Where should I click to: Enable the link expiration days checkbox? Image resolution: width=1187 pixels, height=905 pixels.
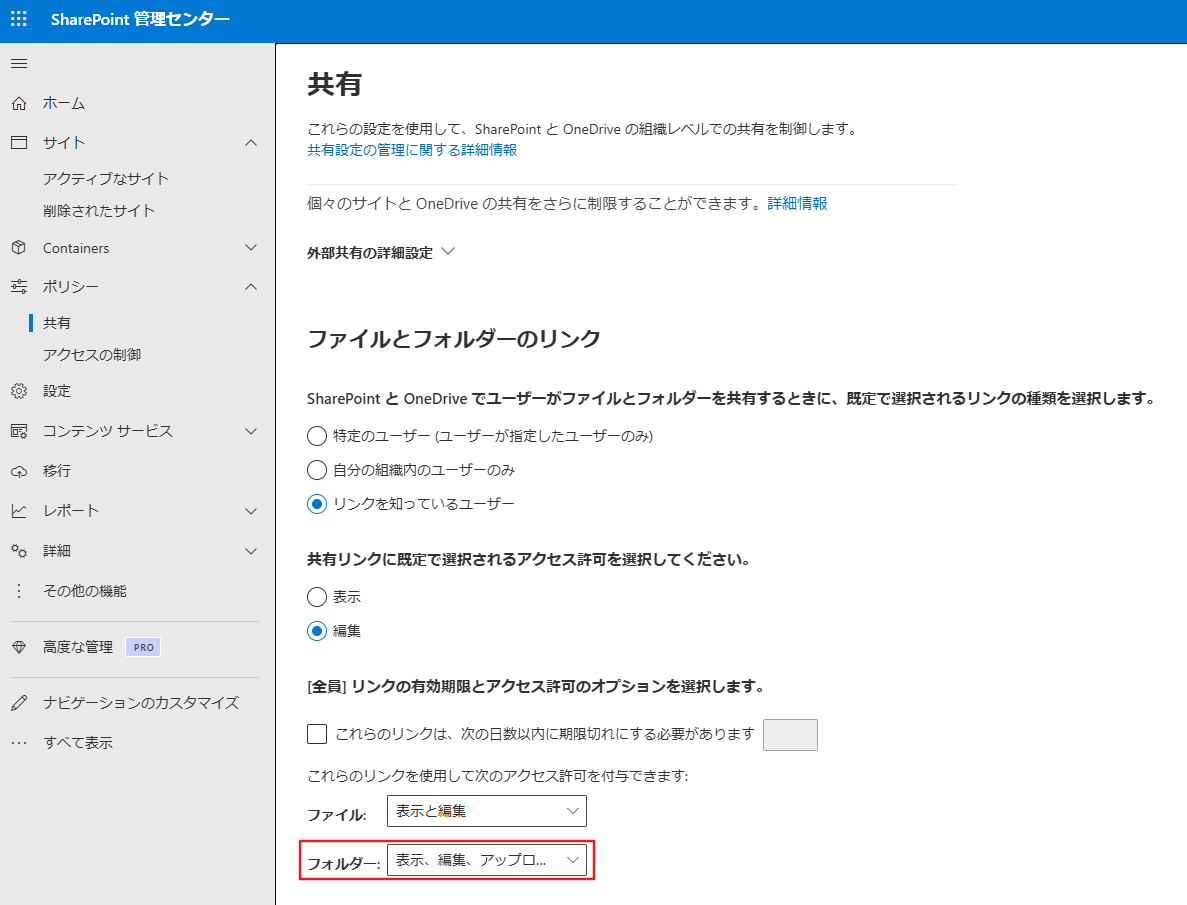[316, 734]
